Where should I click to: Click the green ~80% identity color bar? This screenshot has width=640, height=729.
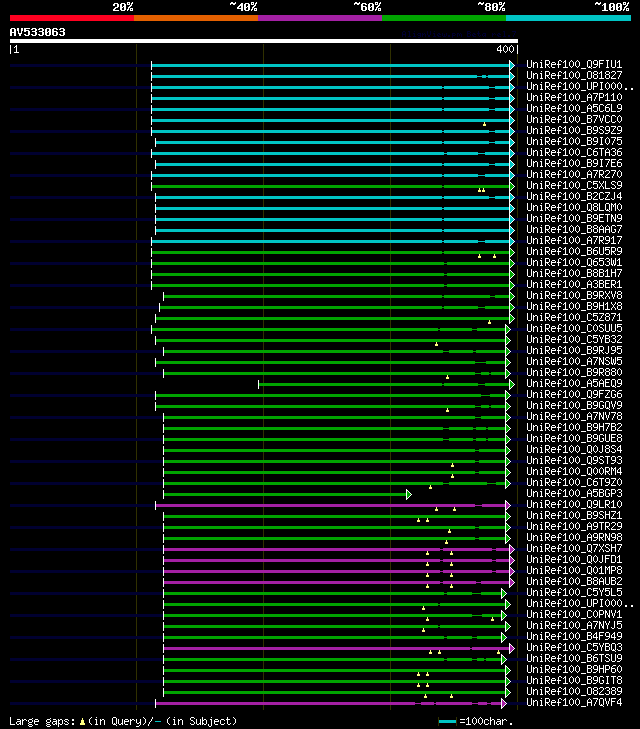tap(444, 18)
